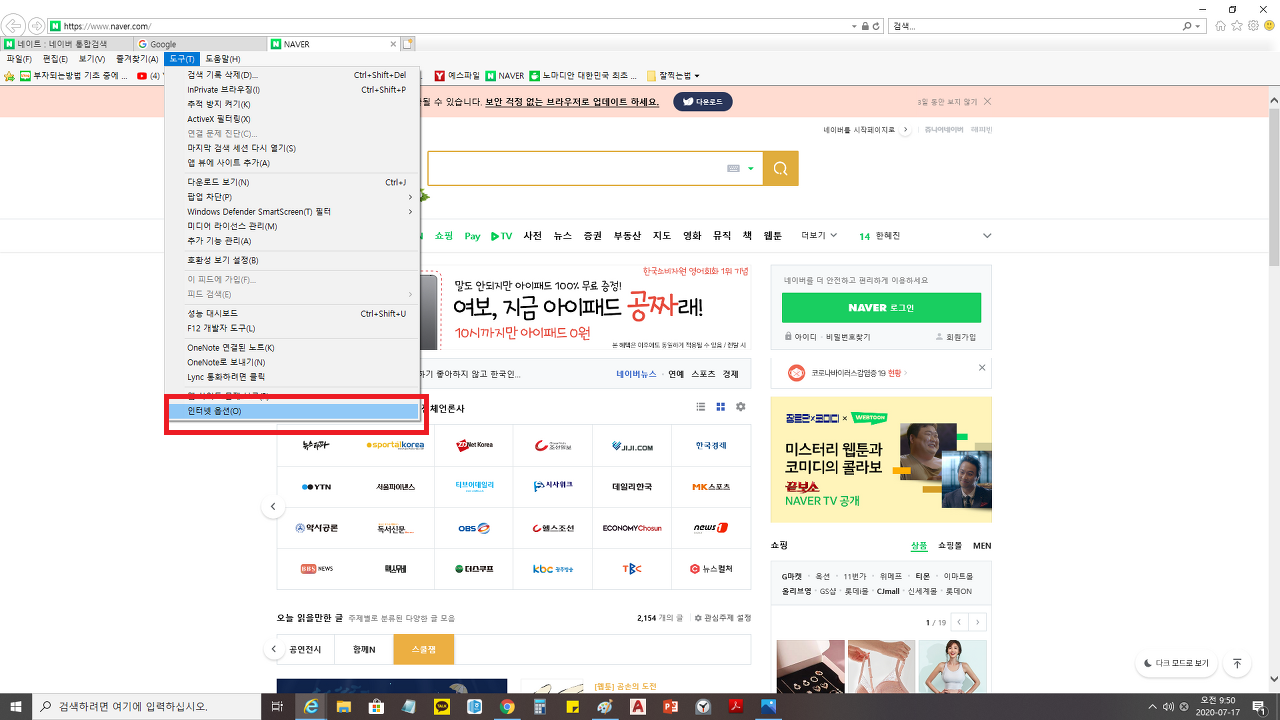Open the address bar dropdown arrow
The width and height of the screenshot is (1280, 720).
coord(856,26)
